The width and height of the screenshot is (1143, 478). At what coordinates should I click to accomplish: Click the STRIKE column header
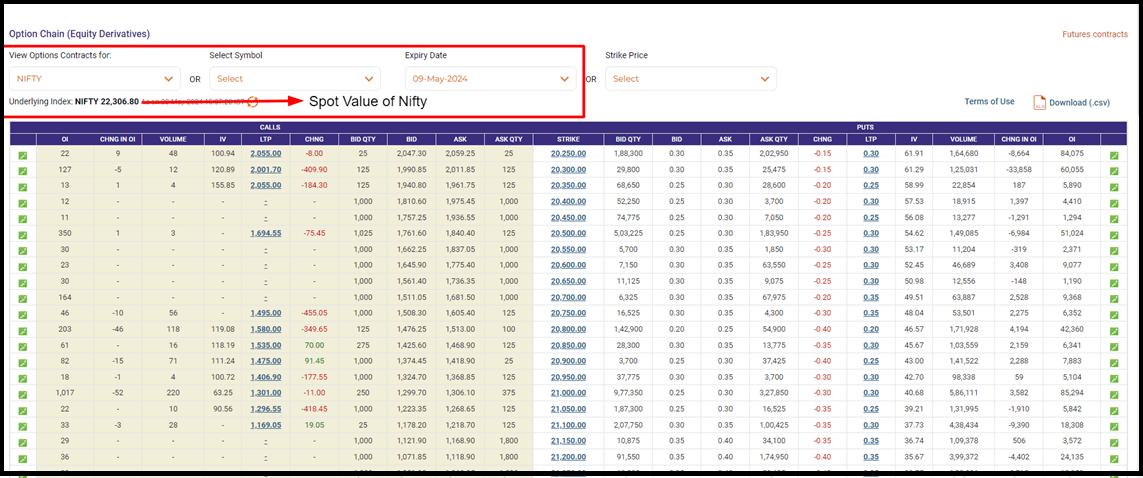pos(567,139)
